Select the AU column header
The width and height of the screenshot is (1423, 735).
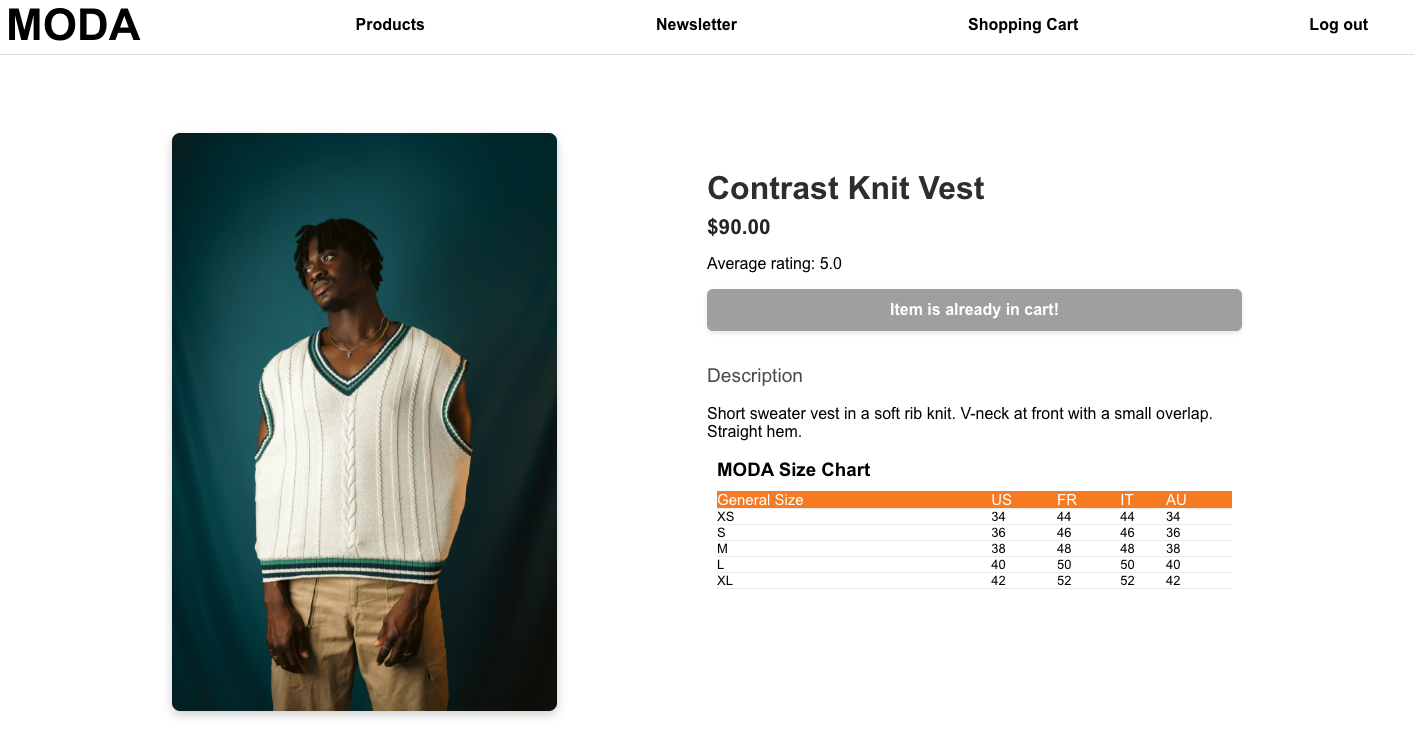1176,500
